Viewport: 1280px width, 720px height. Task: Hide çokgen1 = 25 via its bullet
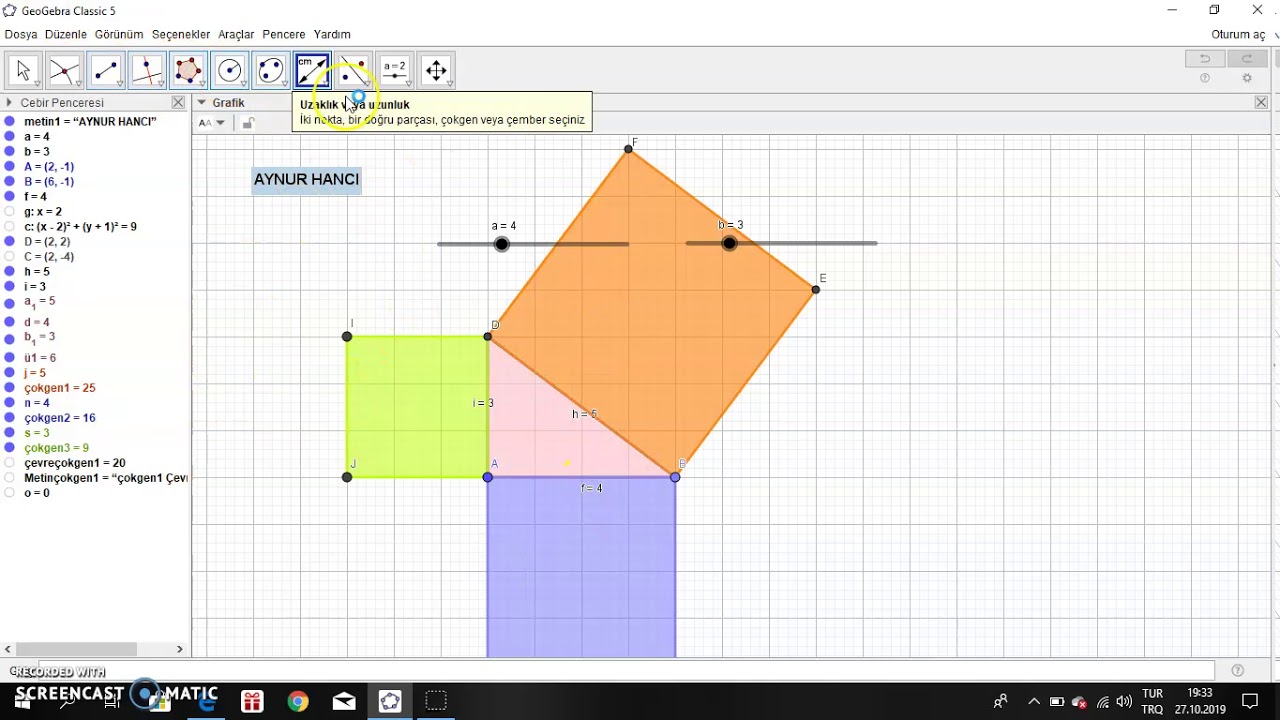10,388
